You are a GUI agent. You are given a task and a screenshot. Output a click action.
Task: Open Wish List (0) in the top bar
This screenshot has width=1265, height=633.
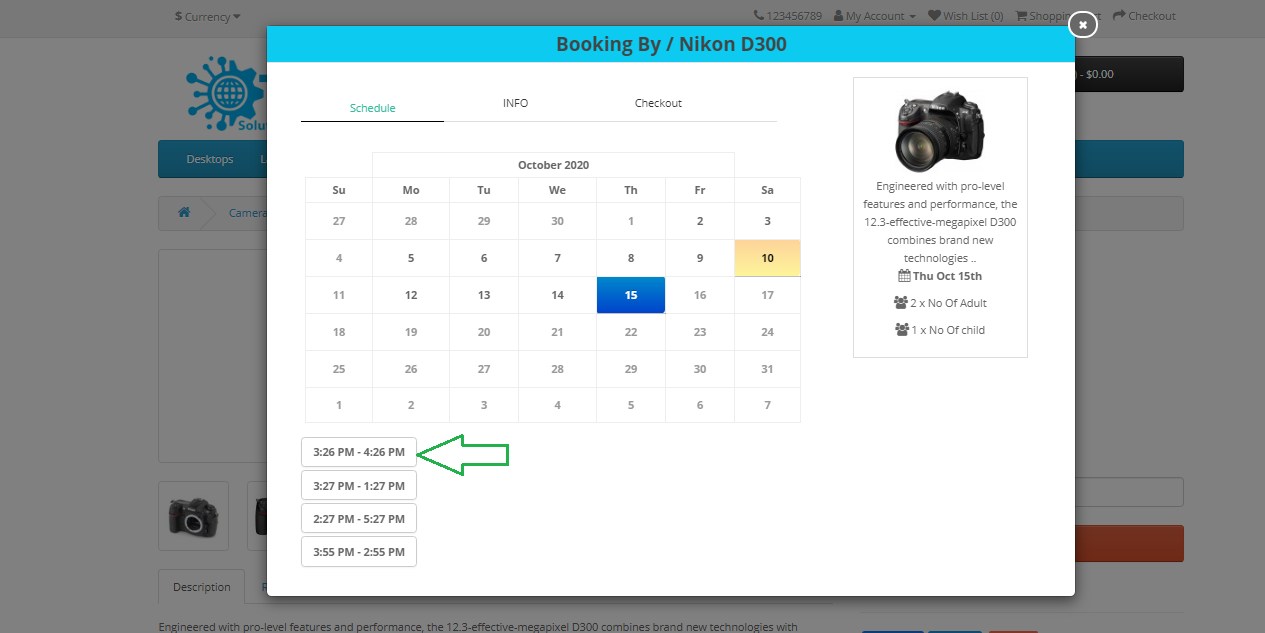pos(965,16)
